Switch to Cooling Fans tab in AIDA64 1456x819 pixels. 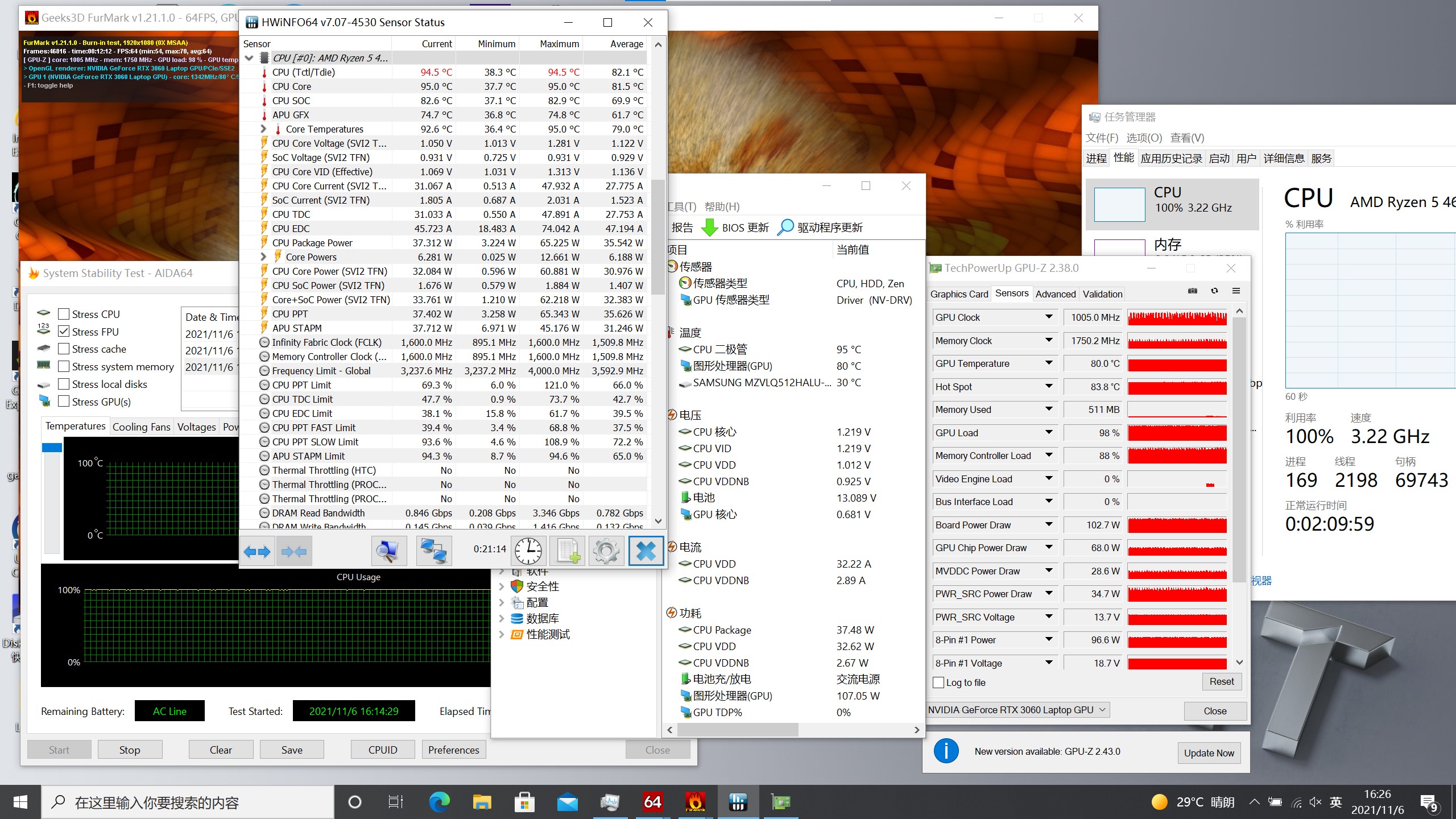coord(141,427)
